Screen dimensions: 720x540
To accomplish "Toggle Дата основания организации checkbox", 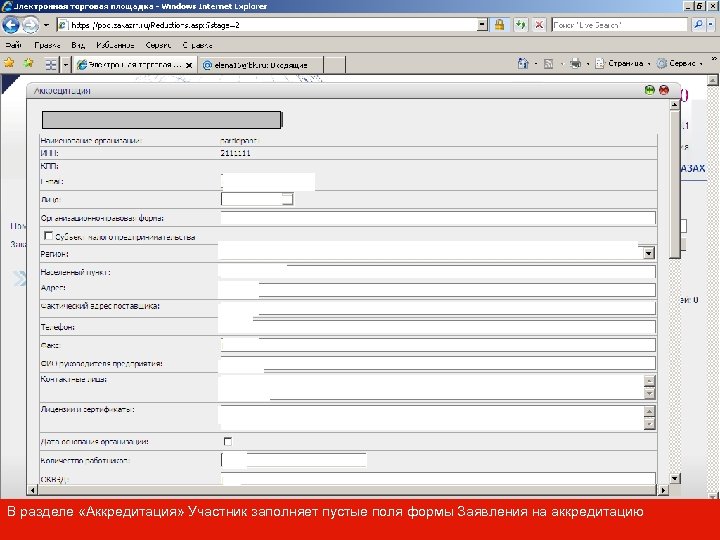I will [x=228, y=441].
